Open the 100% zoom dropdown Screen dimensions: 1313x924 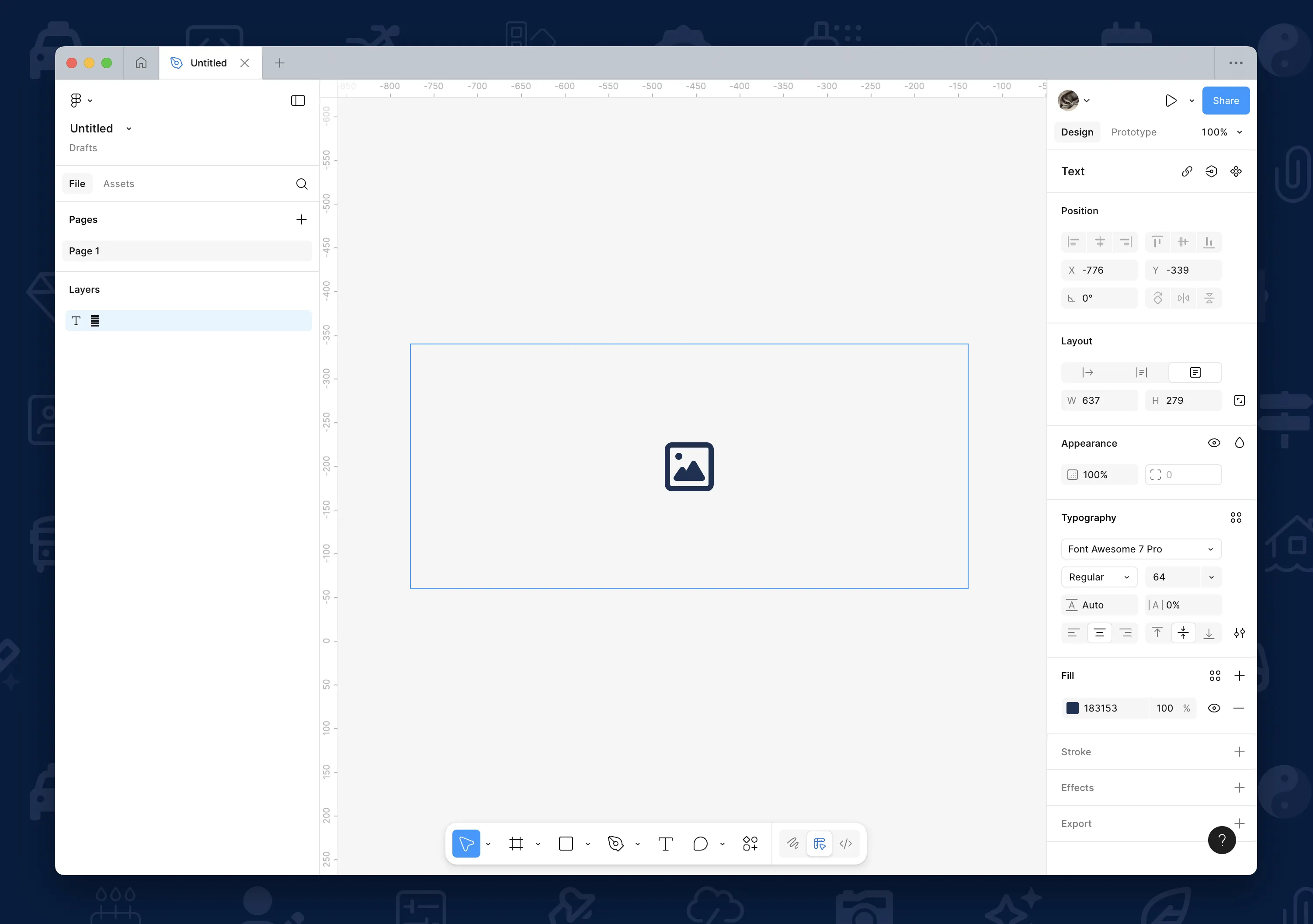click(1222, 132)
